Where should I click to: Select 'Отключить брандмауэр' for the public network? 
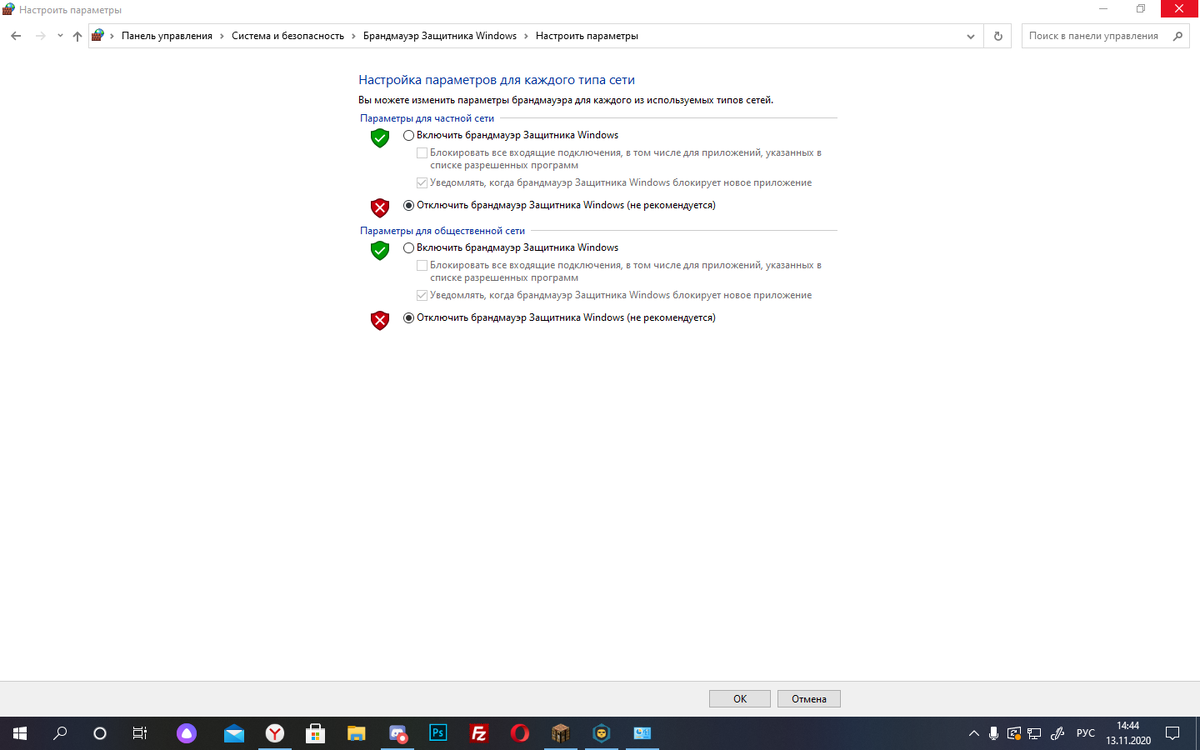point(408,317)
